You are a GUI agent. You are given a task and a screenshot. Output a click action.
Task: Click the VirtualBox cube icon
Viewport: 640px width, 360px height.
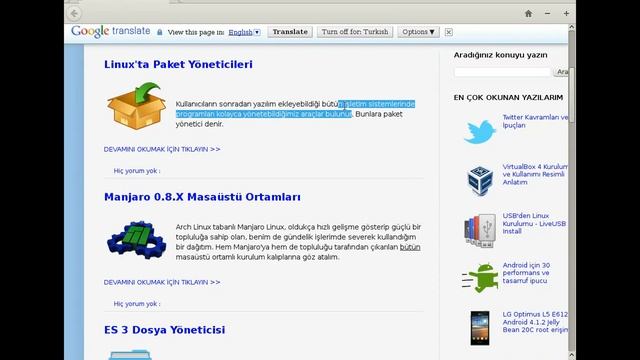click(x=480, y=180)
